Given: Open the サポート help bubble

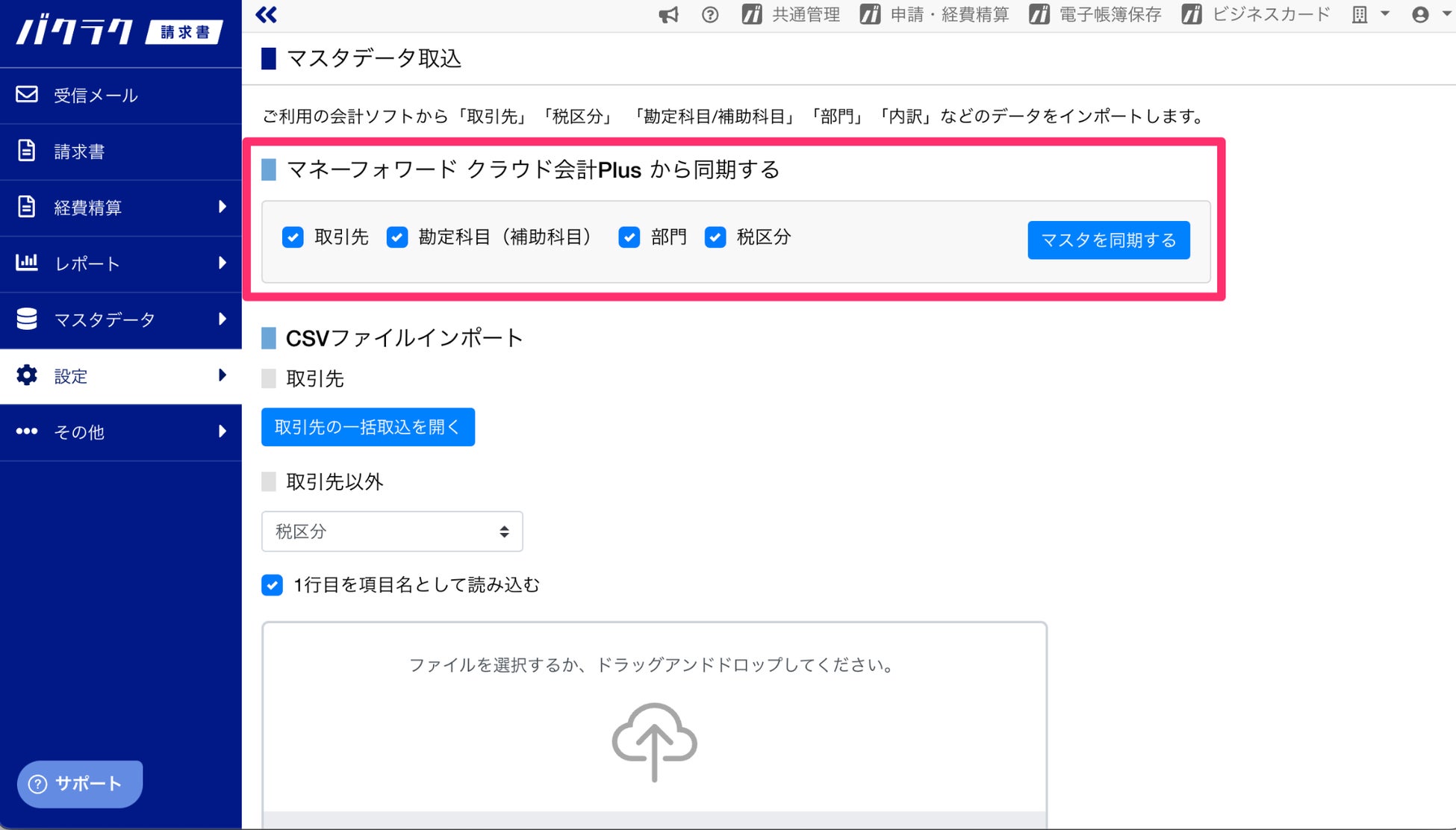Looking at the screenshot, I should [x=79, y=784].
